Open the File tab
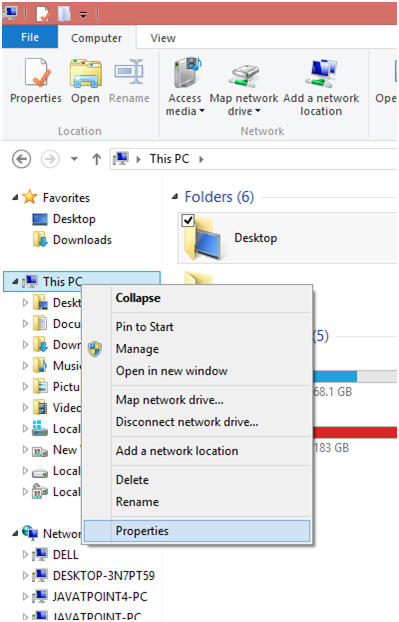The image size is (399, 622). (x=30, y=37)
